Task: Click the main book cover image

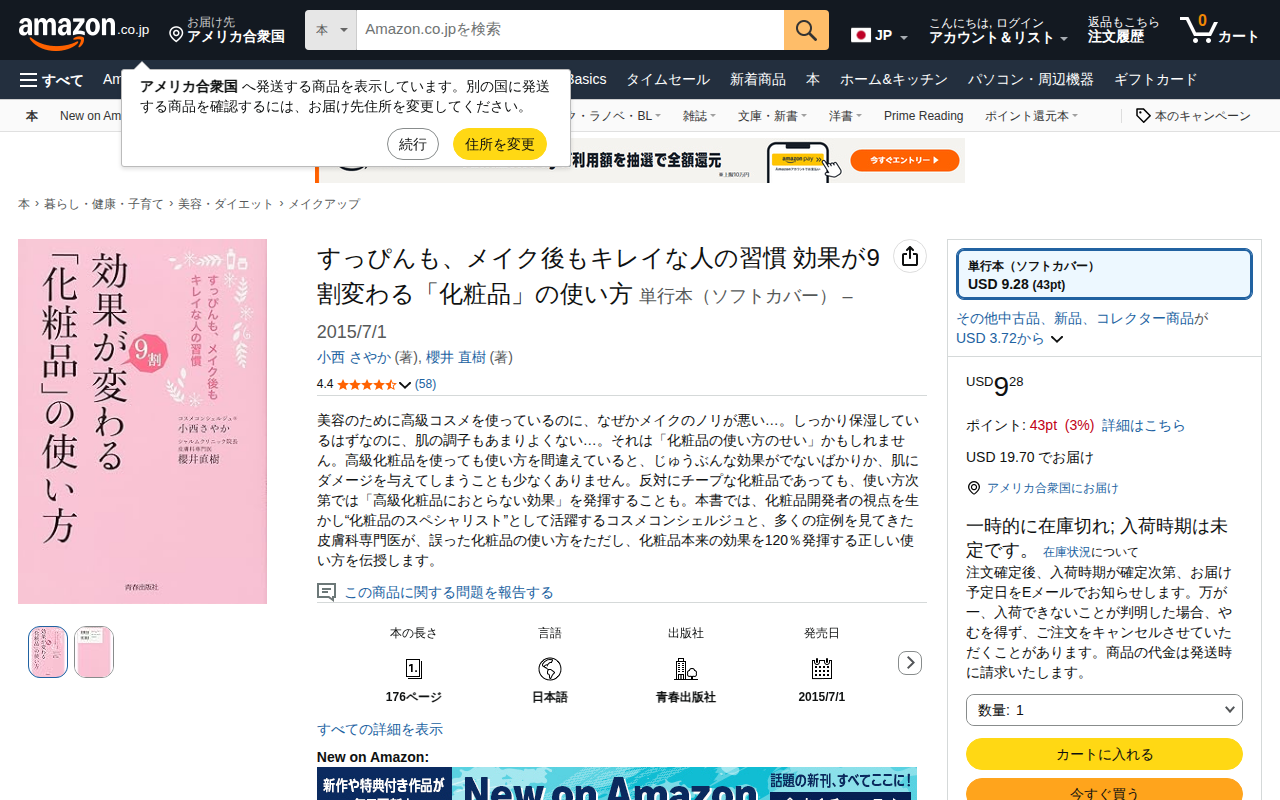Action: [x=143, y=421]
